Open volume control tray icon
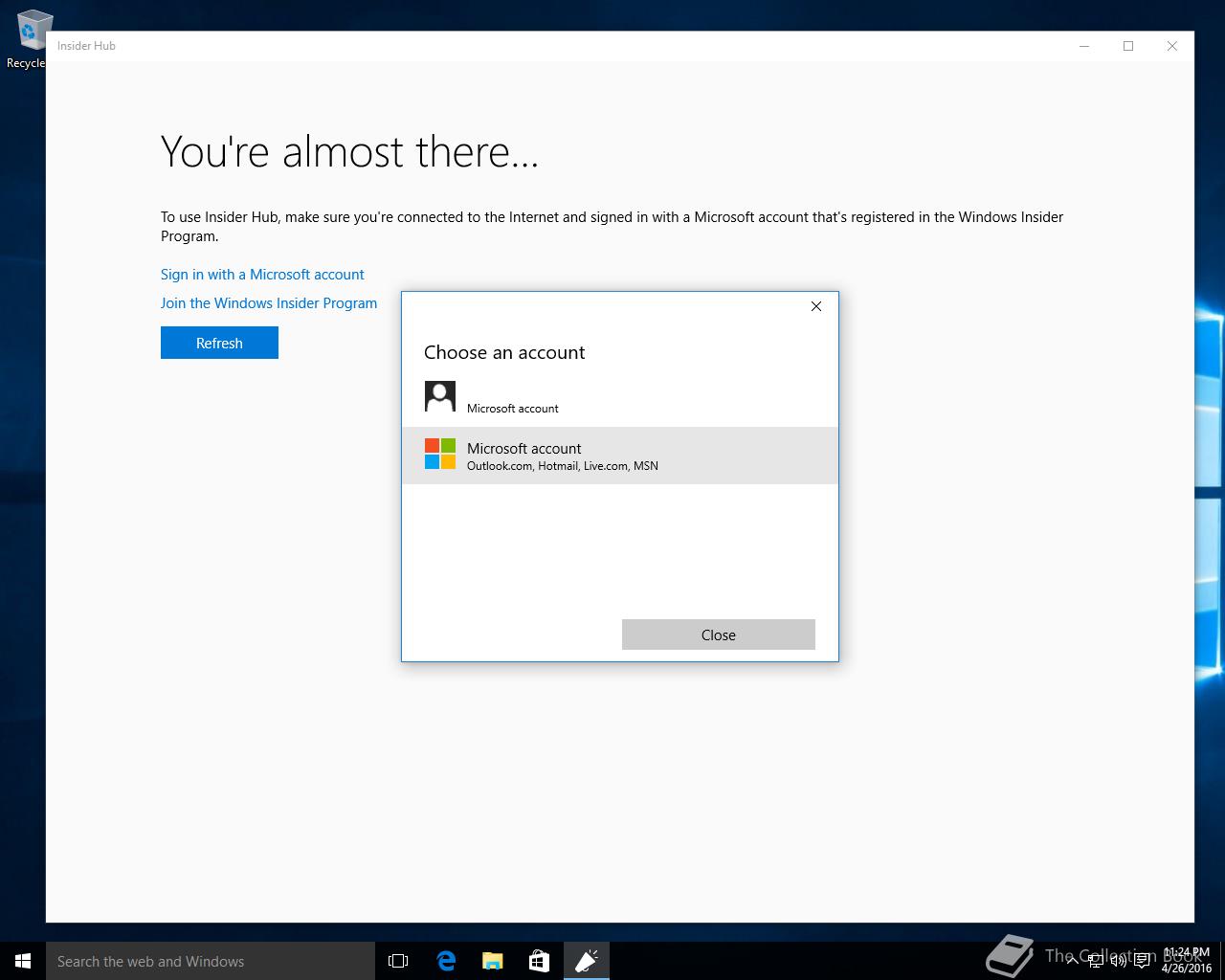The image size is (1225, 980). coord(1119,961)
